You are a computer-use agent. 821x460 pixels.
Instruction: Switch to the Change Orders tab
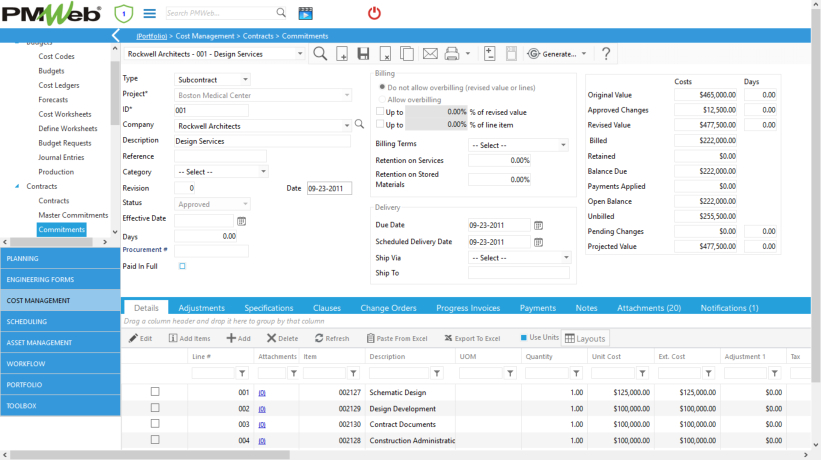[388, 308]
